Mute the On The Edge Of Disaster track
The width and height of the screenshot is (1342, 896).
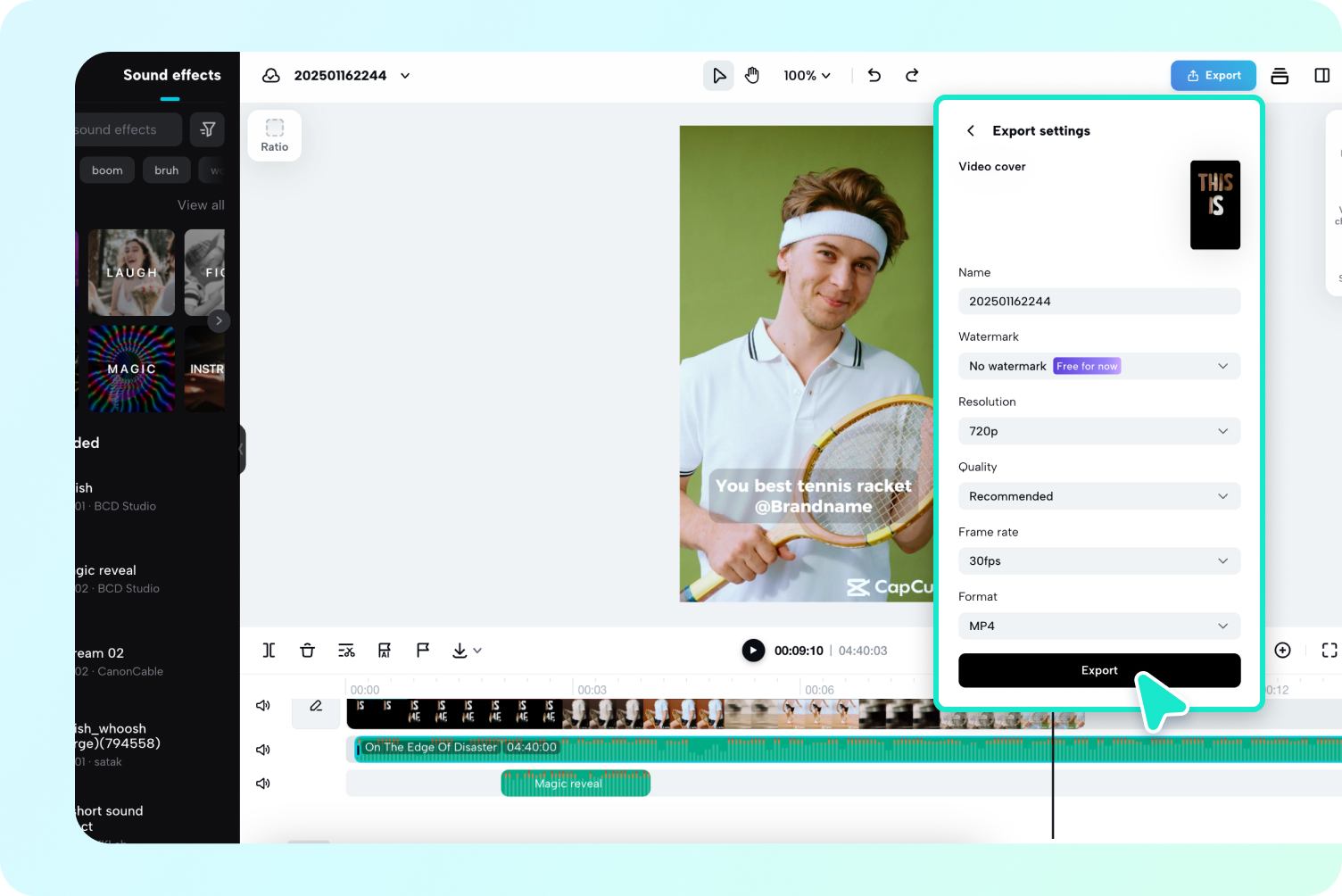click(x=262, y=749)
